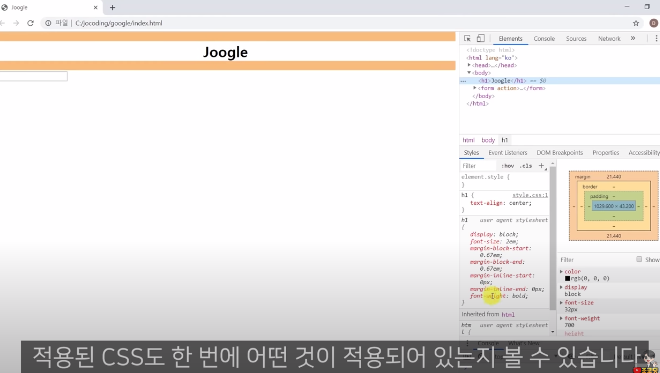Select h1 in breadcrumb trail

pos(505,140)
